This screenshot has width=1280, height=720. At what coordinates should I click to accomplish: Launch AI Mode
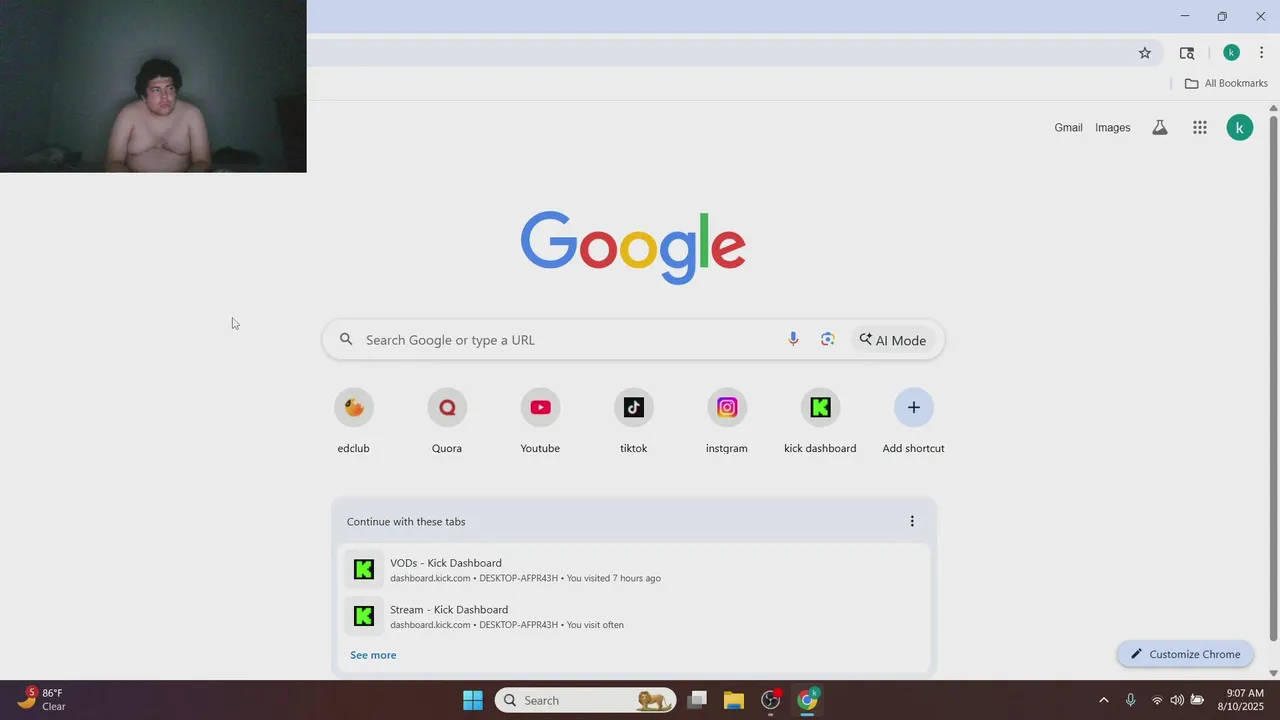point(893,340)
